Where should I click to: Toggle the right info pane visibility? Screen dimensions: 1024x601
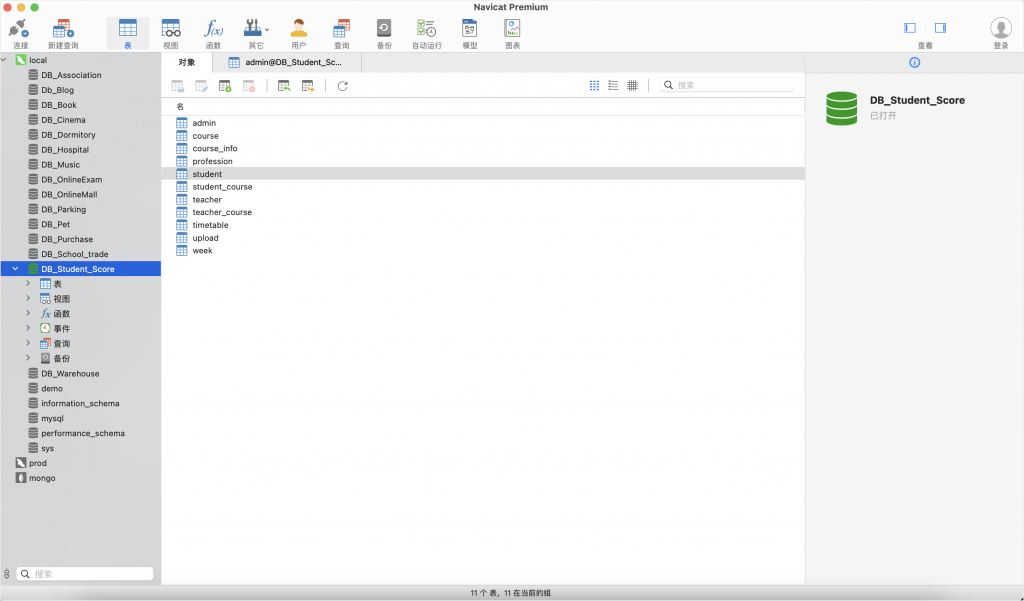[x=940, y=28]
